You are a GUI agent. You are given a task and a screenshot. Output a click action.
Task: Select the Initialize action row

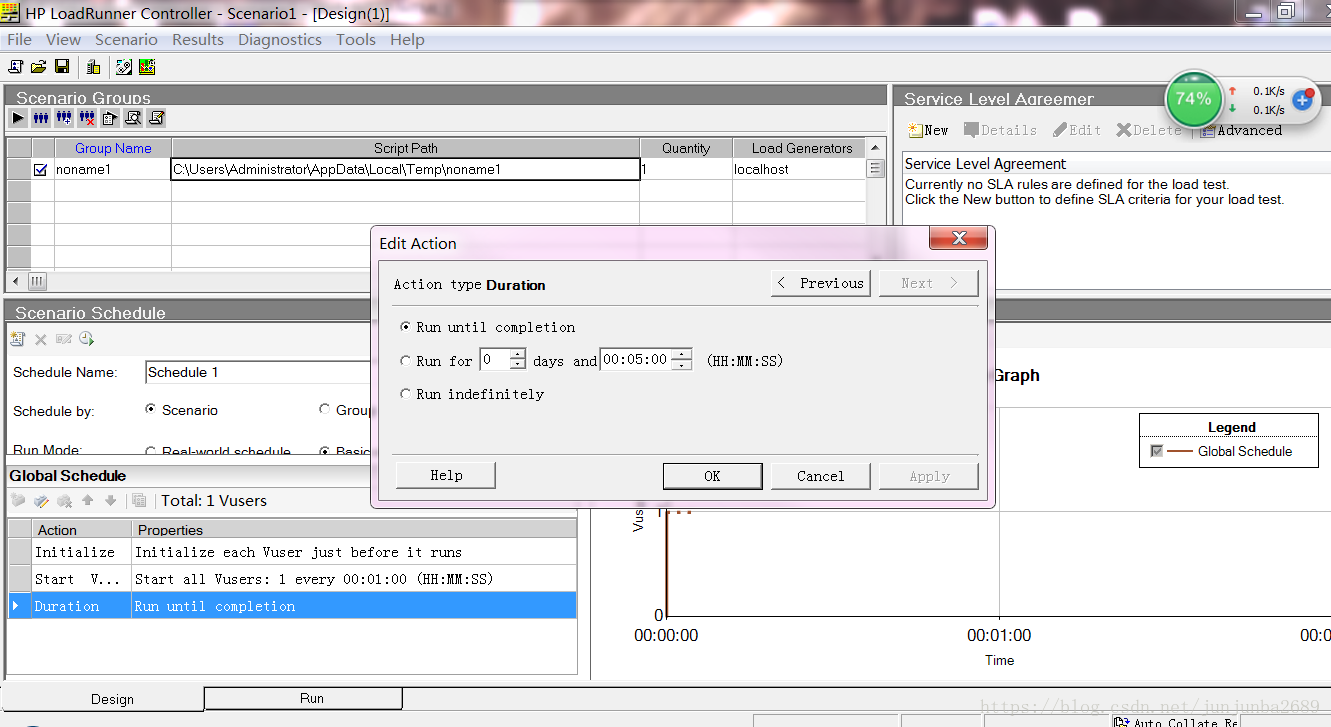tap(292, 552)
